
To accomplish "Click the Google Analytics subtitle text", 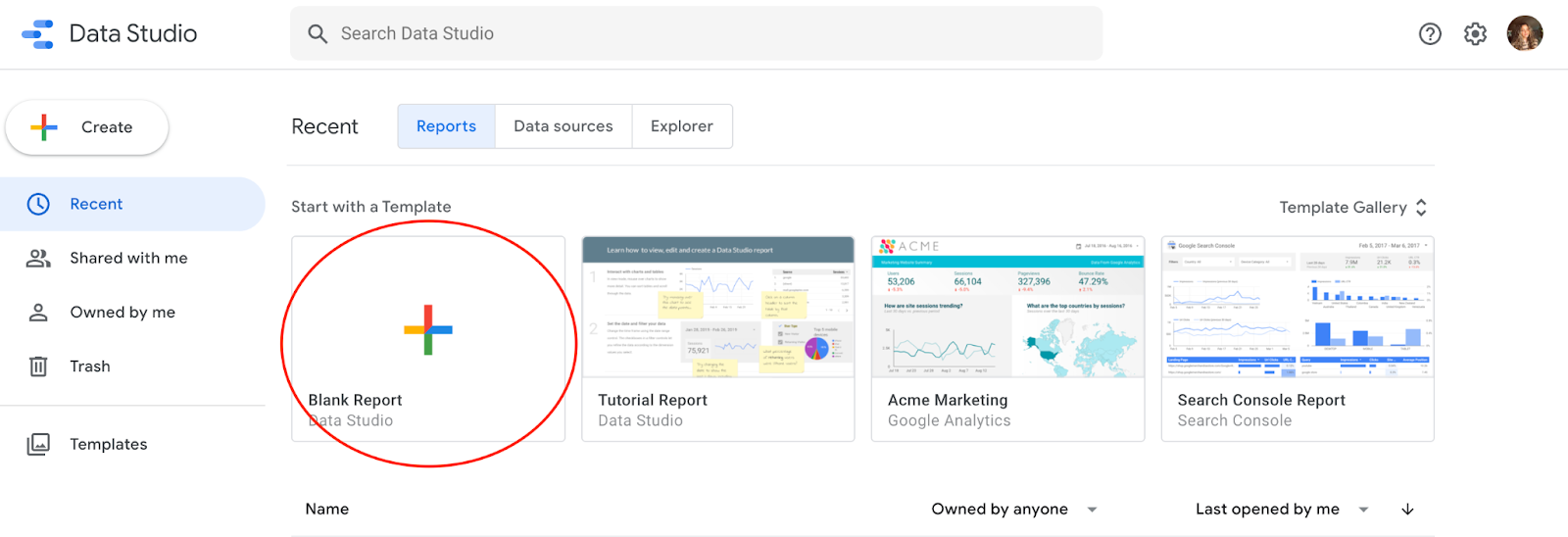I will (949, 420).
